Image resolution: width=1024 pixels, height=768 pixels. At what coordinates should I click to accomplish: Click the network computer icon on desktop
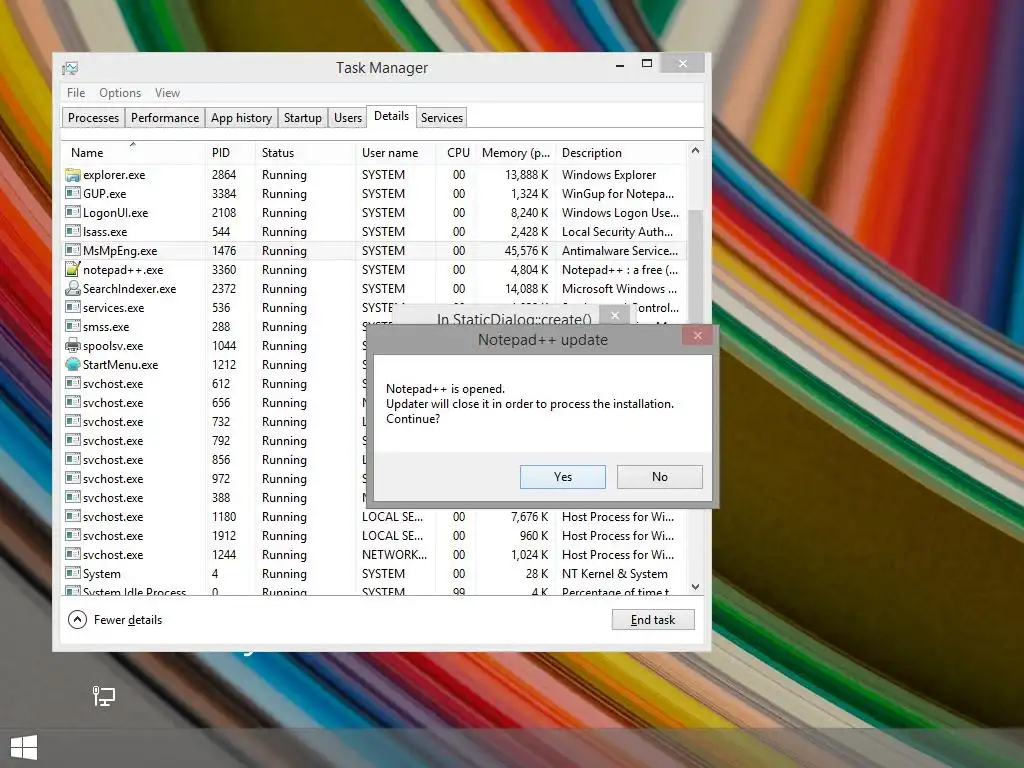(x=103, y=696)
